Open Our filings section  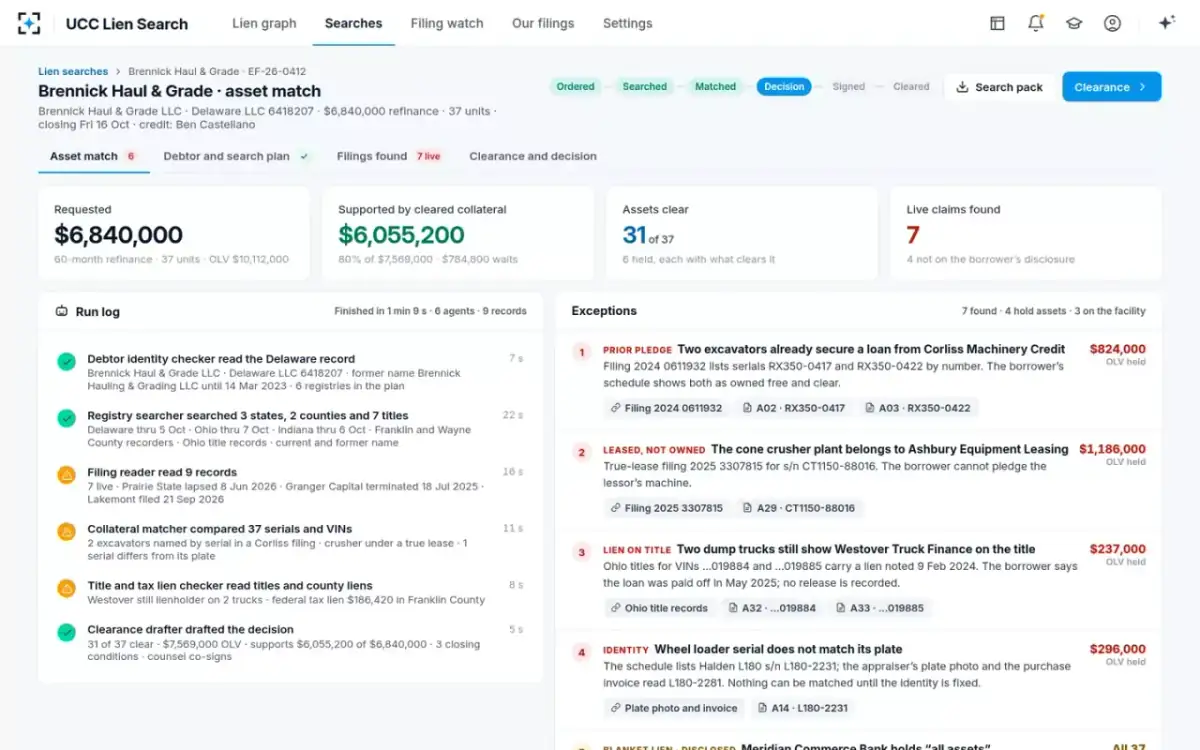(543, 23)
